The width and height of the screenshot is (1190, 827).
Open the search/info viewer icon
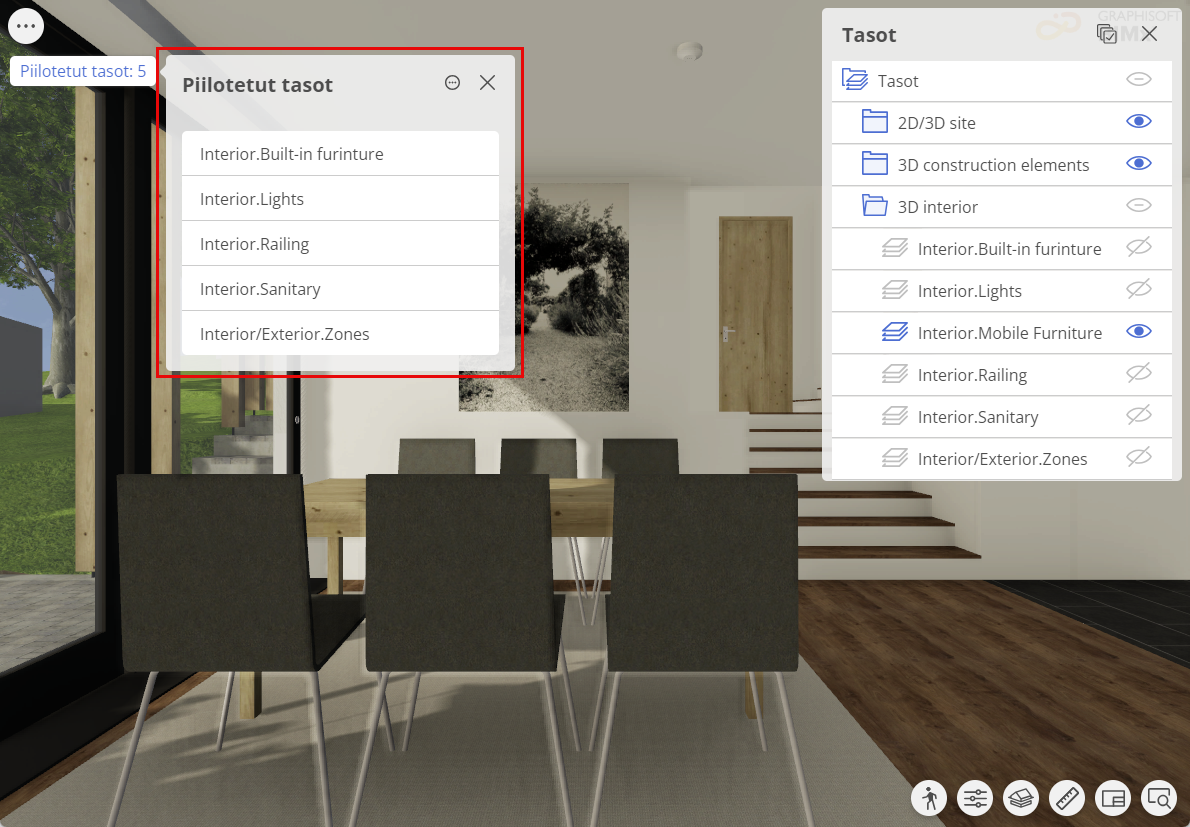tap(1159, 798)
